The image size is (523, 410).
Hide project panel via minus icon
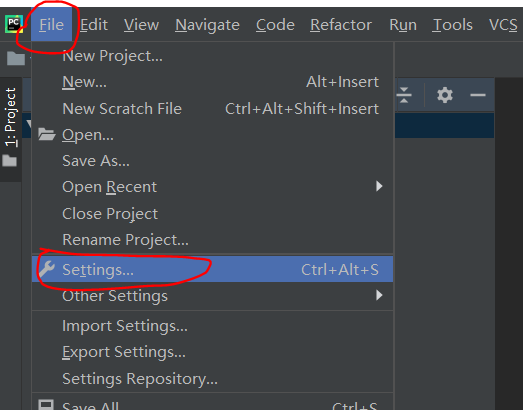point(478,95)
